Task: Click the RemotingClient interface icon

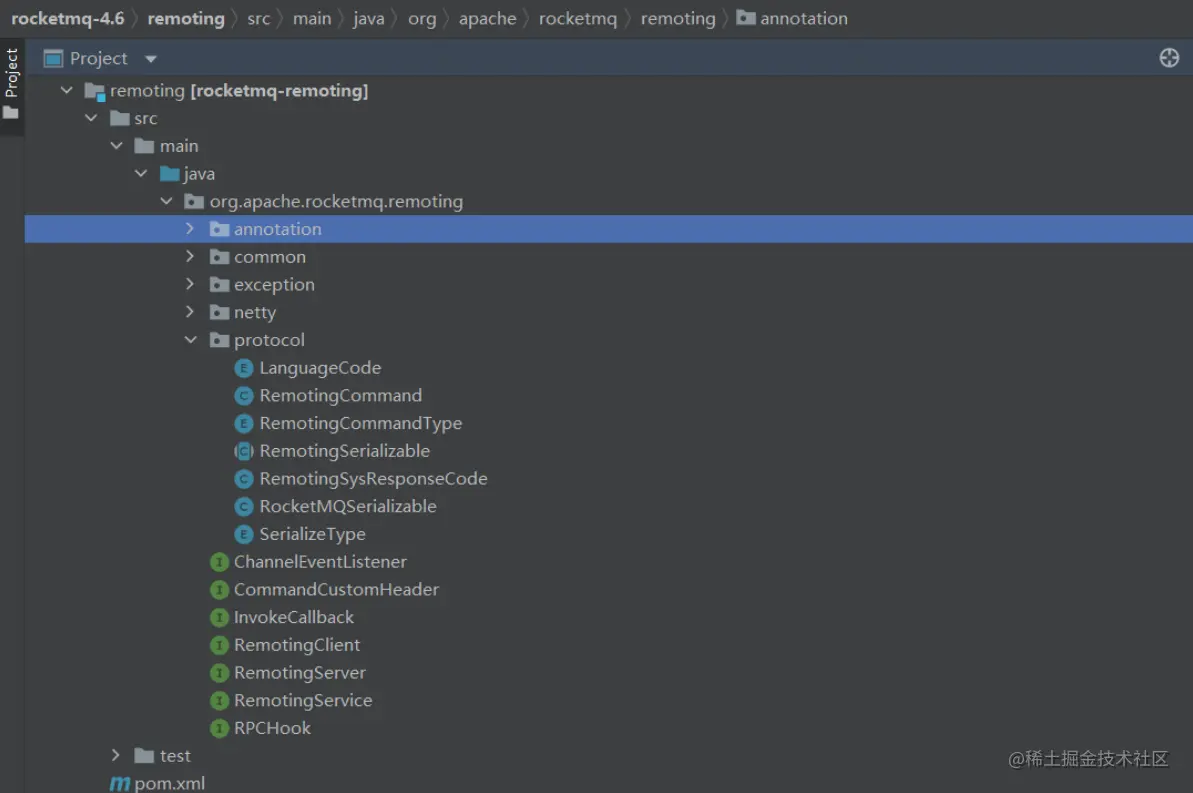Action: pyautogui.click(x=219, y=645)
